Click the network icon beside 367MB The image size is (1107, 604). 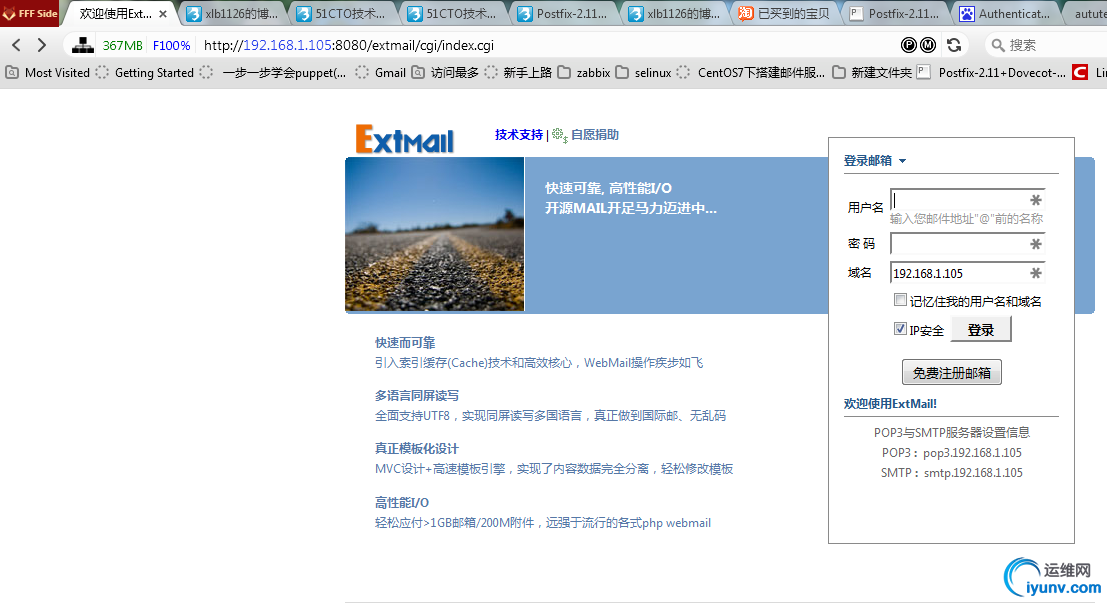(83, 45)
